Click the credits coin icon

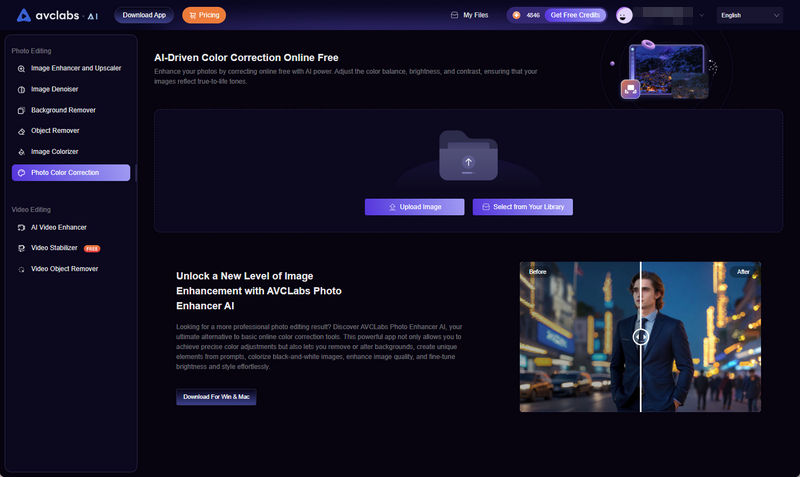click(517, 15)
